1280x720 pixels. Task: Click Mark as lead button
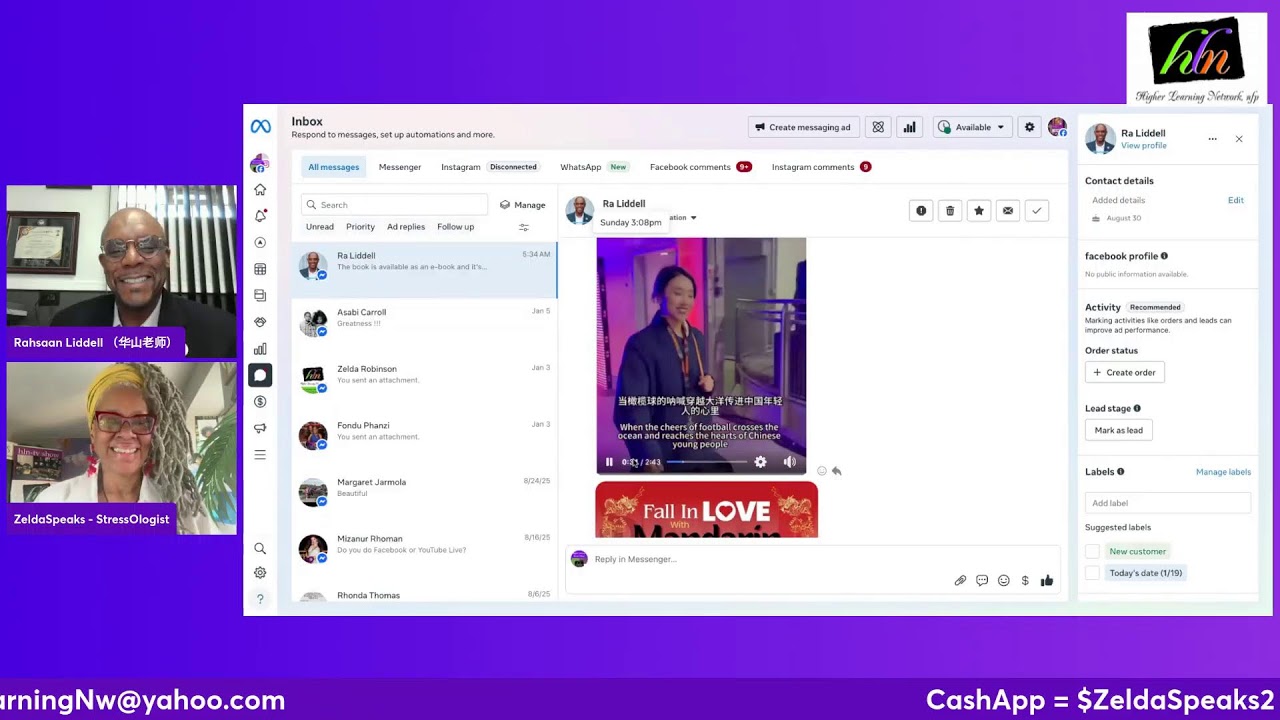[1118, 430]
